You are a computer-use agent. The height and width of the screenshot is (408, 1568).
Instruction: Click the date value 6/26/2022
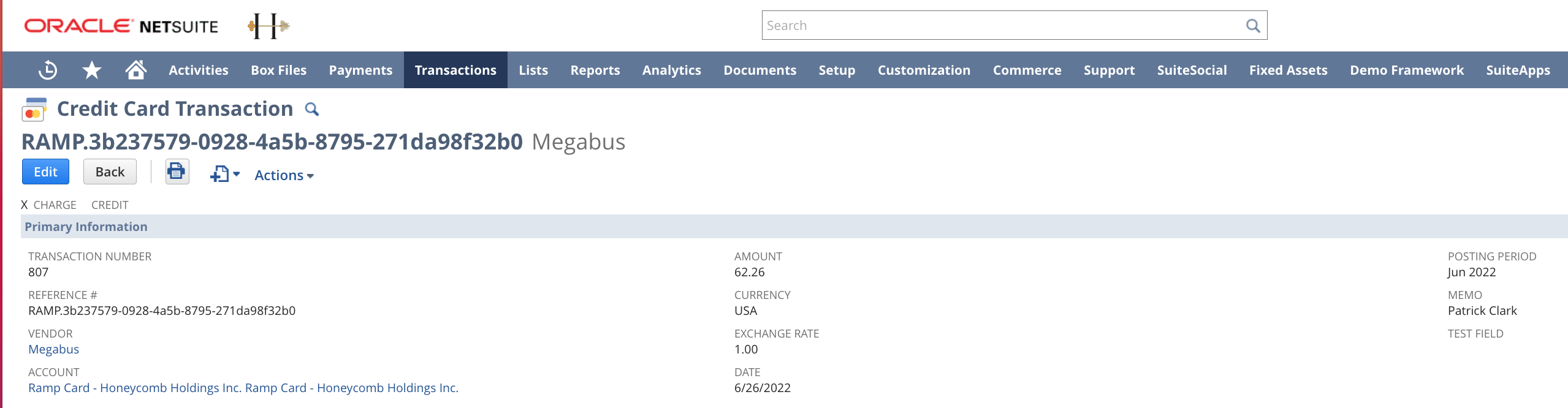pos(763,388)
